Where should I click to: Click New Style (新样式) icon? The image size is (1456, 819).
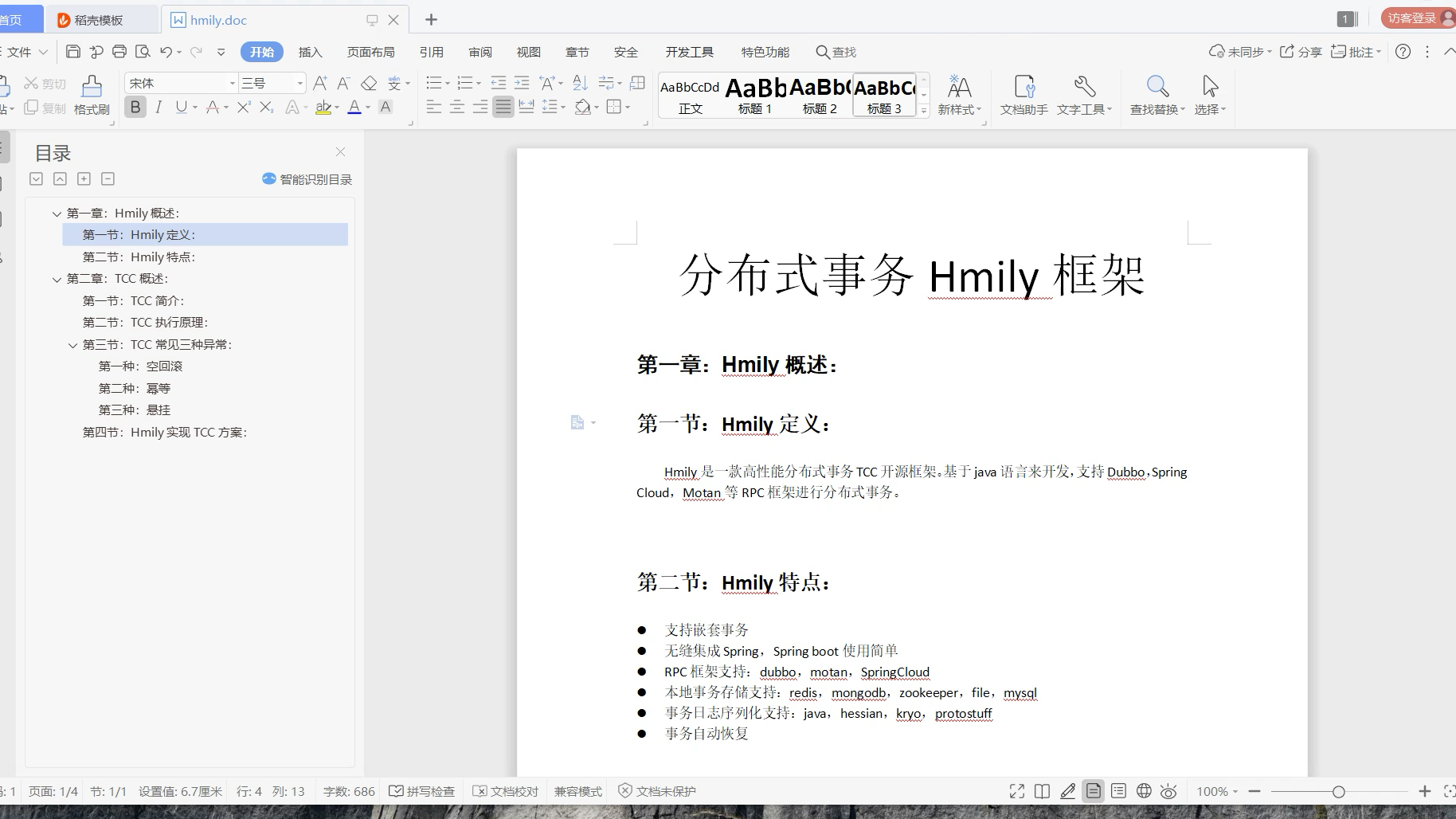click(x=959, y=96)
